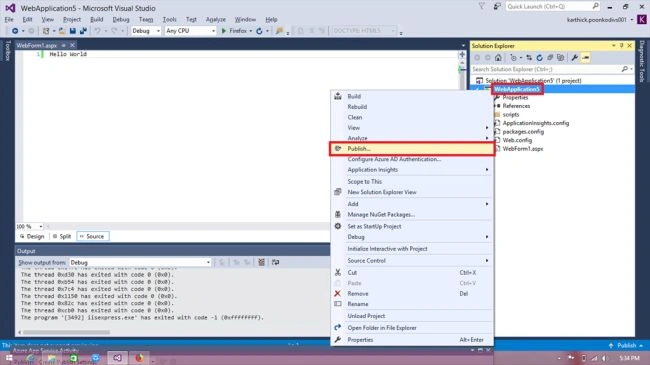Click the Visual Studio icon in taskbar
This screenshot has width=650, height=365.
click(x=117, y=358)
